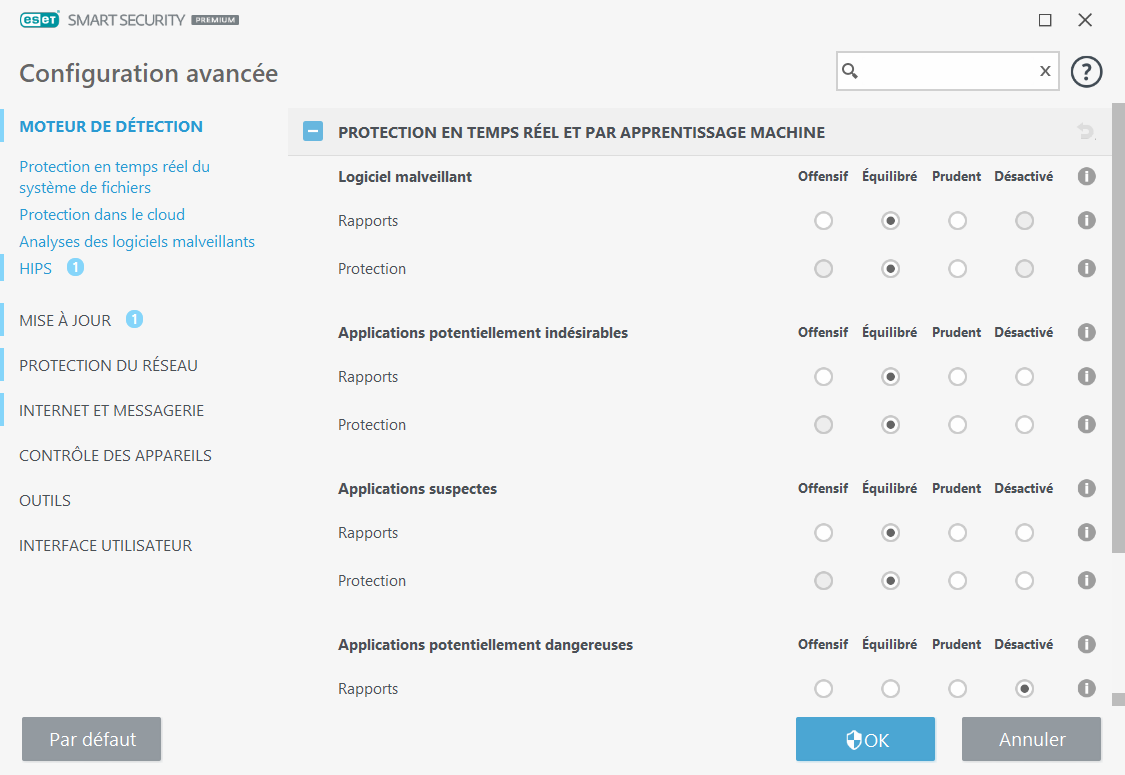Show info for indésirables Rapports row
This screenshot has width=1125, height=775.
point(1086,377)
